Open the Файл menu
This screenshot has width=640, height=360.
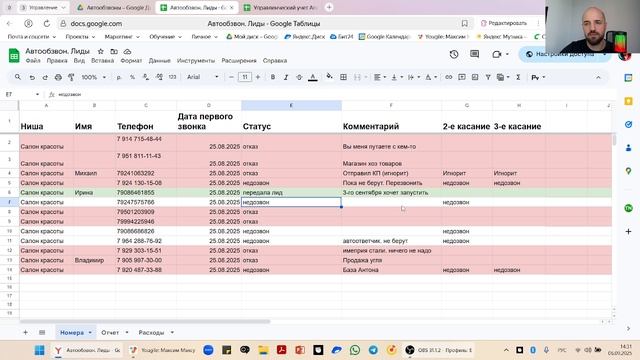click(x=33, y=60)
